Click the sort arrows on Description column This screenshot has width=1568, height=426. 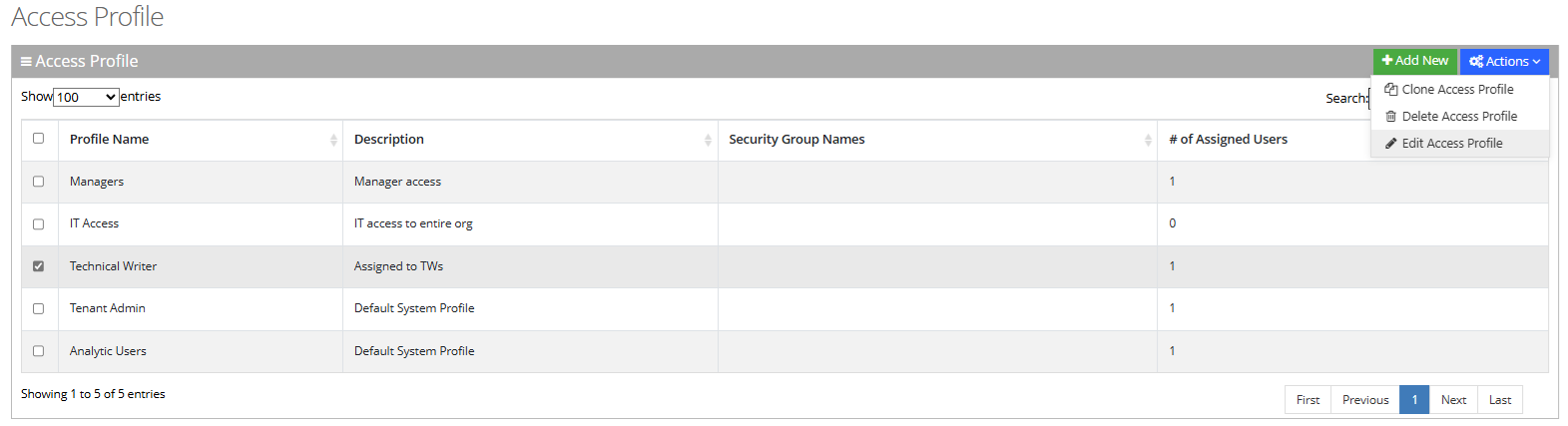point(708,141)
